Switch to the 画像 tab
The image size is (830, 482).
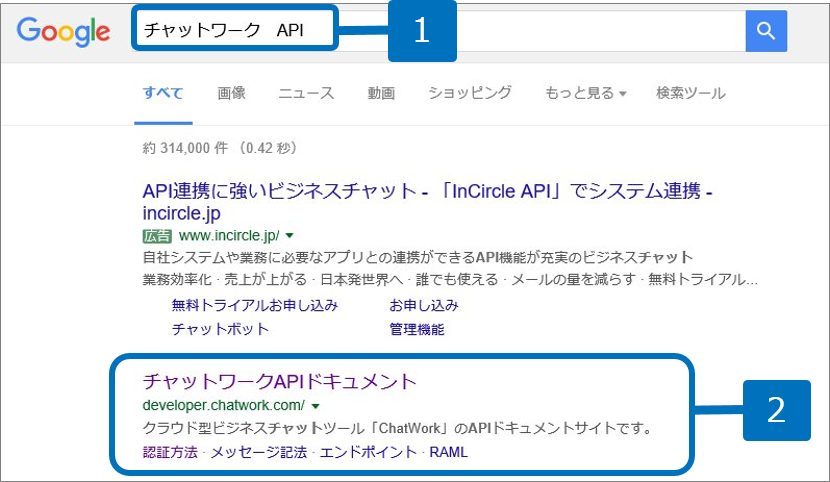coord(231,93)
